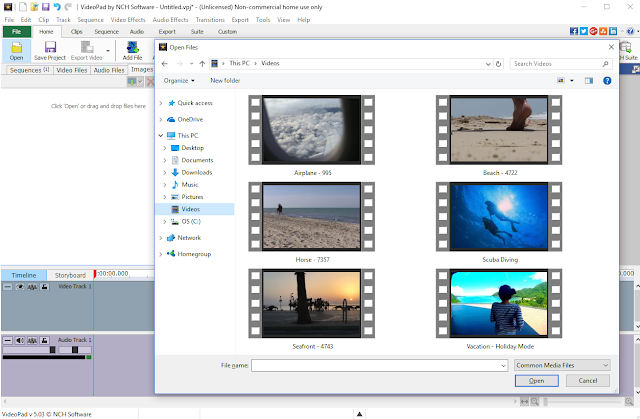Refresh the Videos folder listing
The height and width of the screenshot is (419, 640).
pyautogui.click(x=498, y=64)
